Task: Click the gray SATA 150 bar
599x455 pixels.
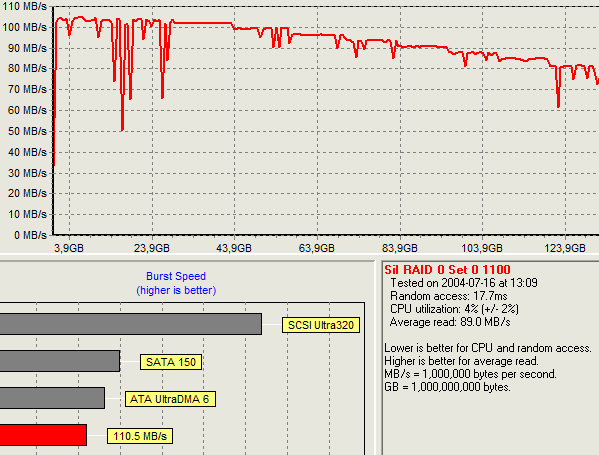Action: tap(60, 361)
